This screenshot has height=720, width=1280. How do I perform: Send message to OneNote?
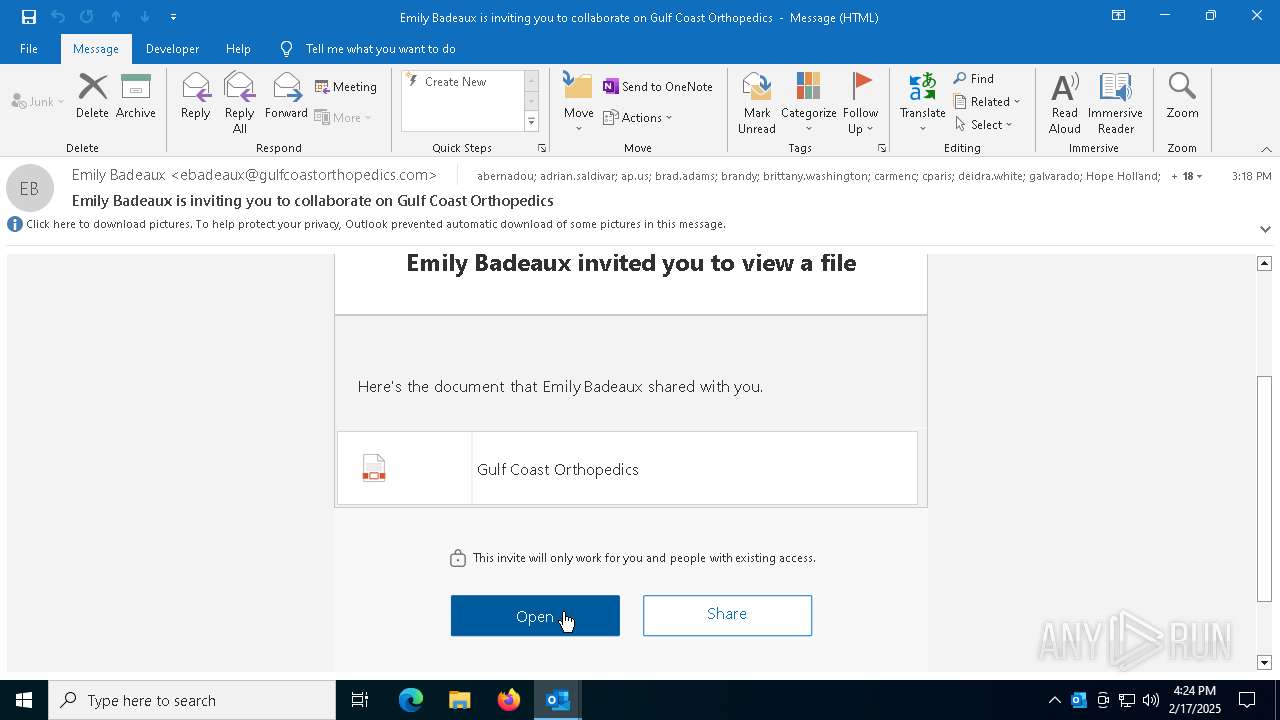pos(658,87)
